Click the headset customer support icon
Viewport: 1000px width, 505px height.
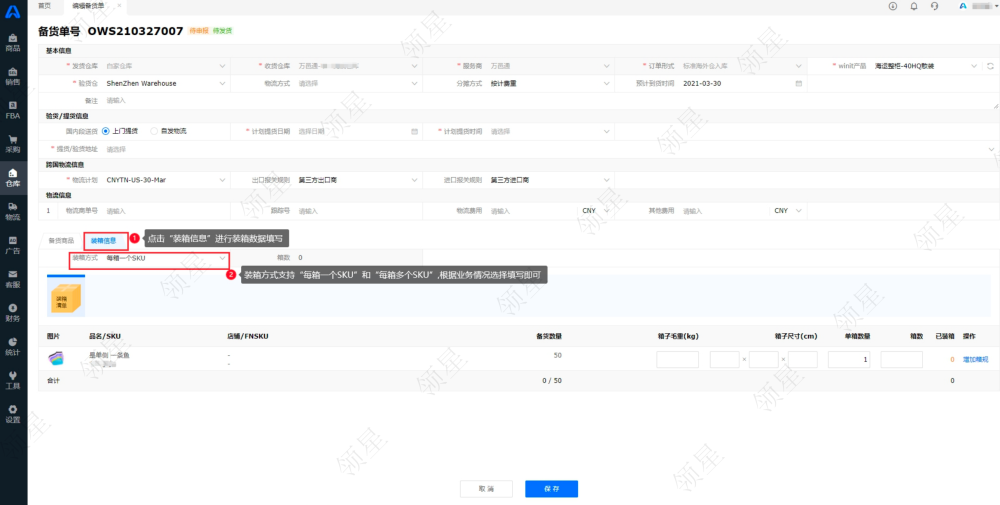pyautogui.click(x=934, y=6)
